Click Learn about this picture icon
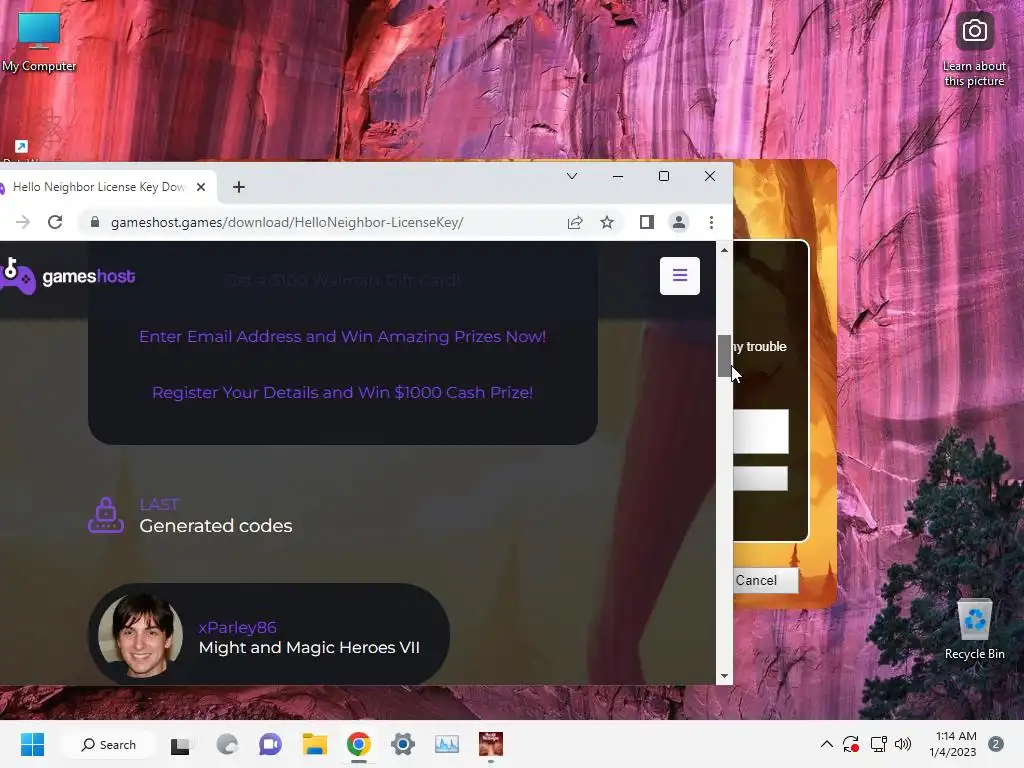This screenshot has width=1024, height=768. point(974,51)
